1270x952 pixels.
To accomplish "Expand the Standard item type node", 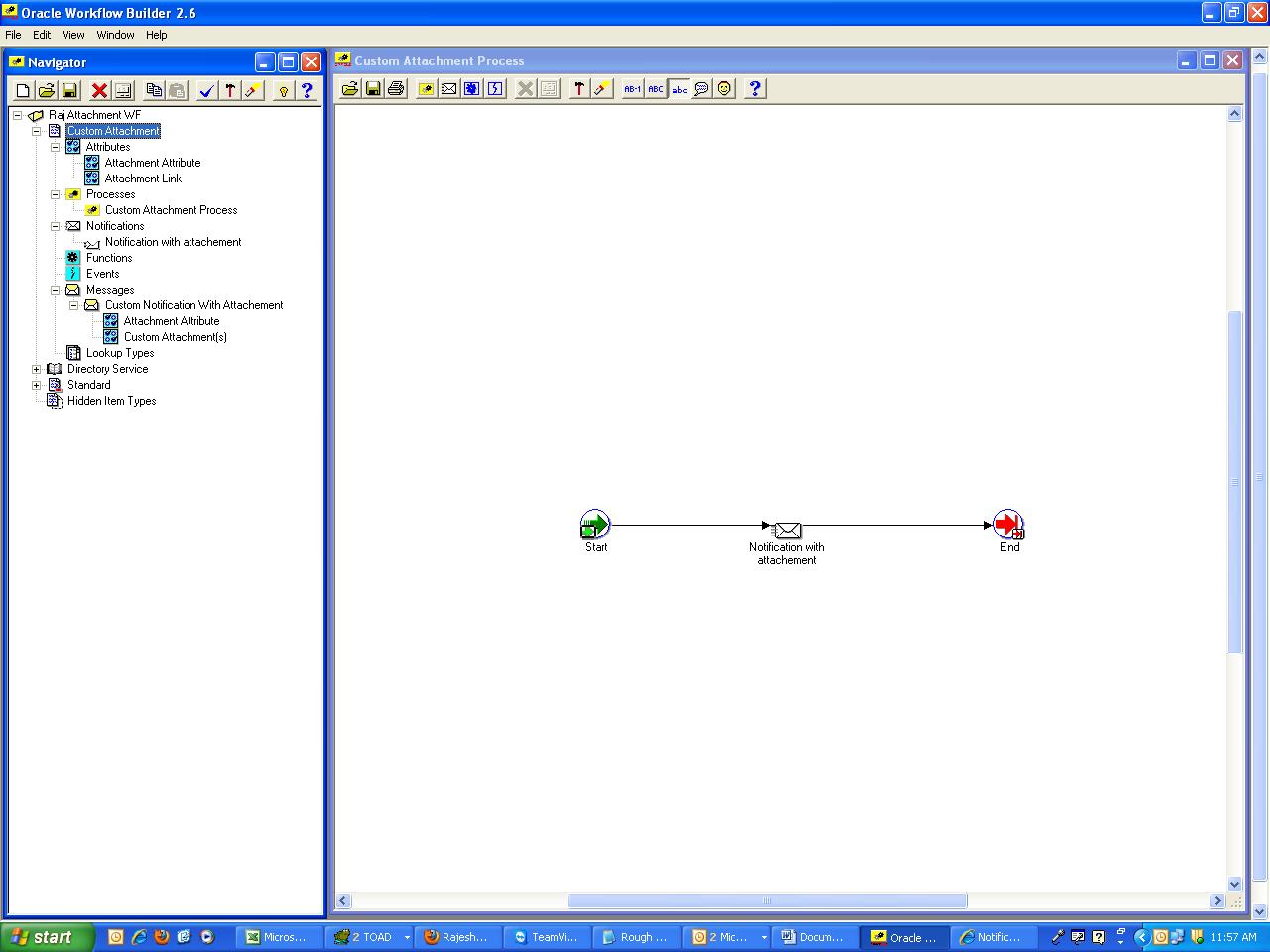I will (x=36, y=385).
